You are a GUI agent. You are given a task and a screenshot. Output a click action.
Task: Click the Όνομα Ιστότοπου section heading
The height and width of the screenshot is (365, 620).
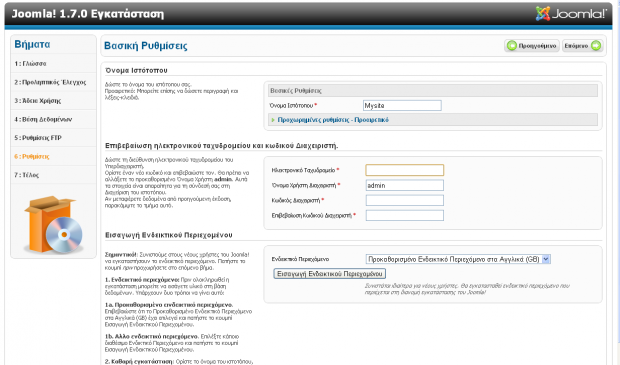[136, 70]
